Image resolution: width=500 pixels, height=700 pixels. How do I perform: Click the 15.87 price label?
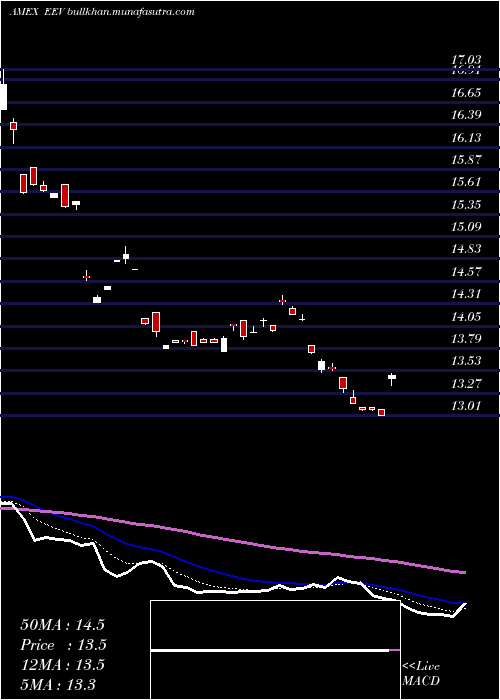[x=466, y=160]
